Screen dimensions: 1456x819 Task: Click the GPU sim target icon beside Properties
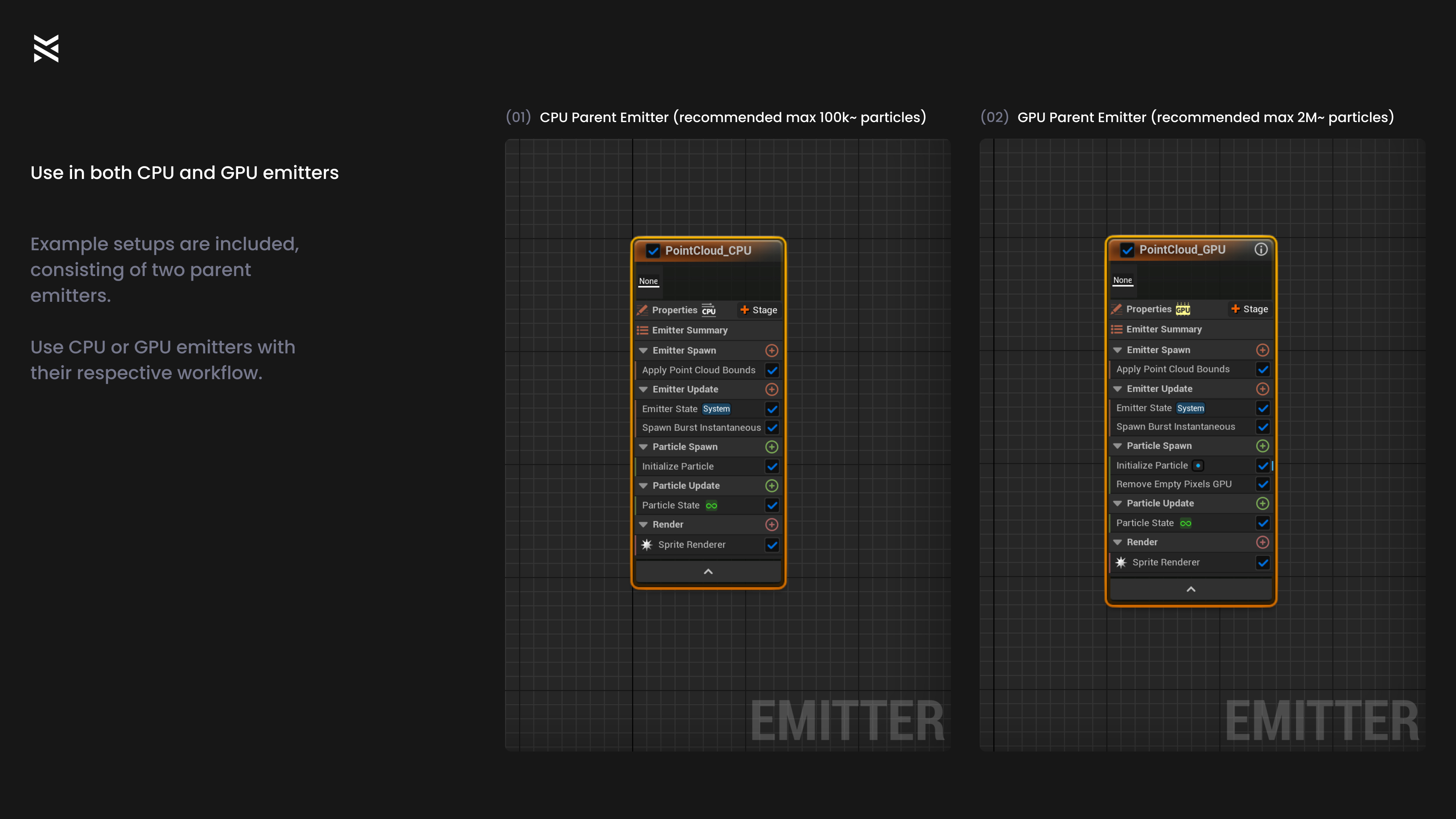(x=1183, y=309)
